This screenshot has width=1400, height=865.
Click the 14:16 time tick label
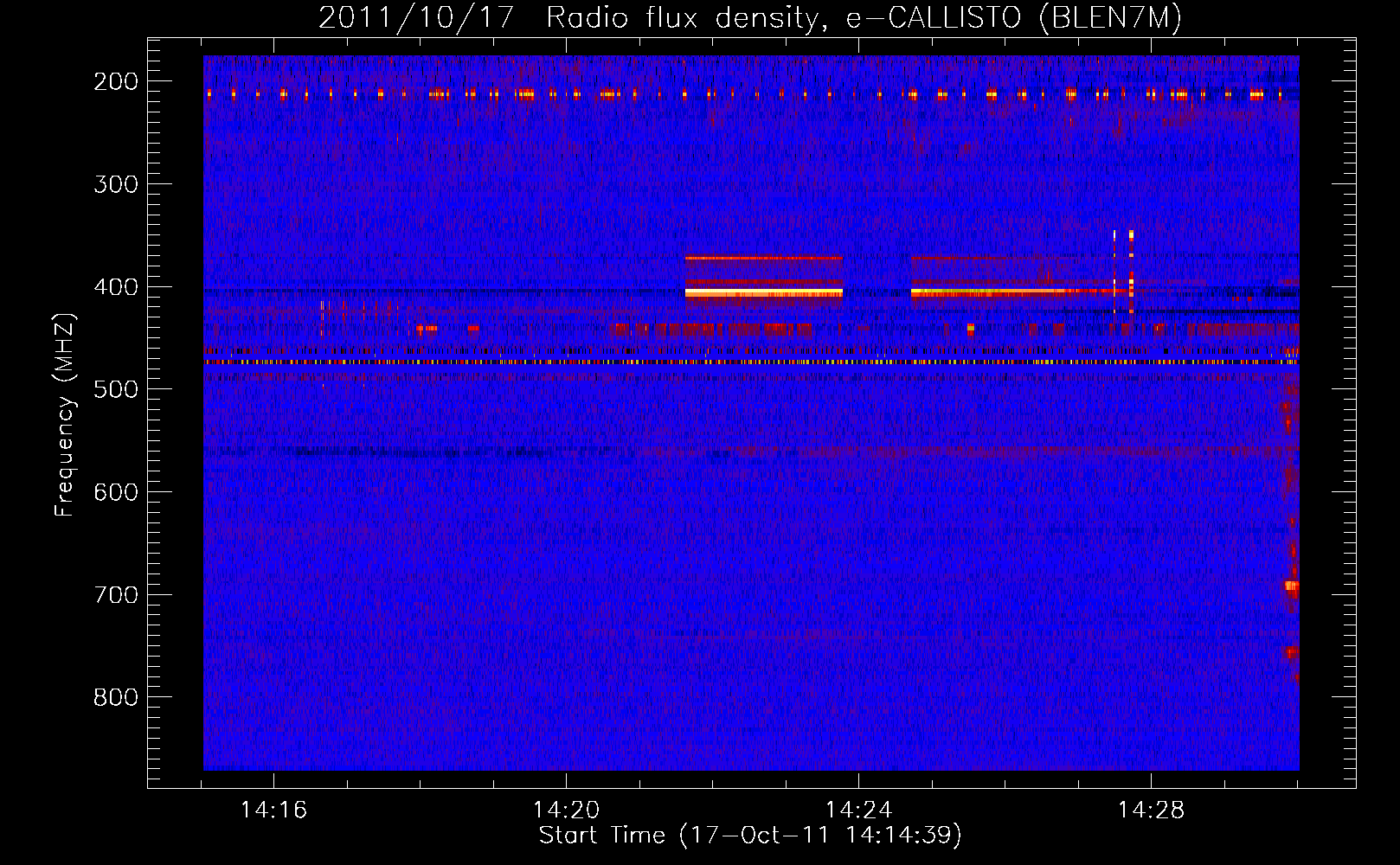pos(273,811)
